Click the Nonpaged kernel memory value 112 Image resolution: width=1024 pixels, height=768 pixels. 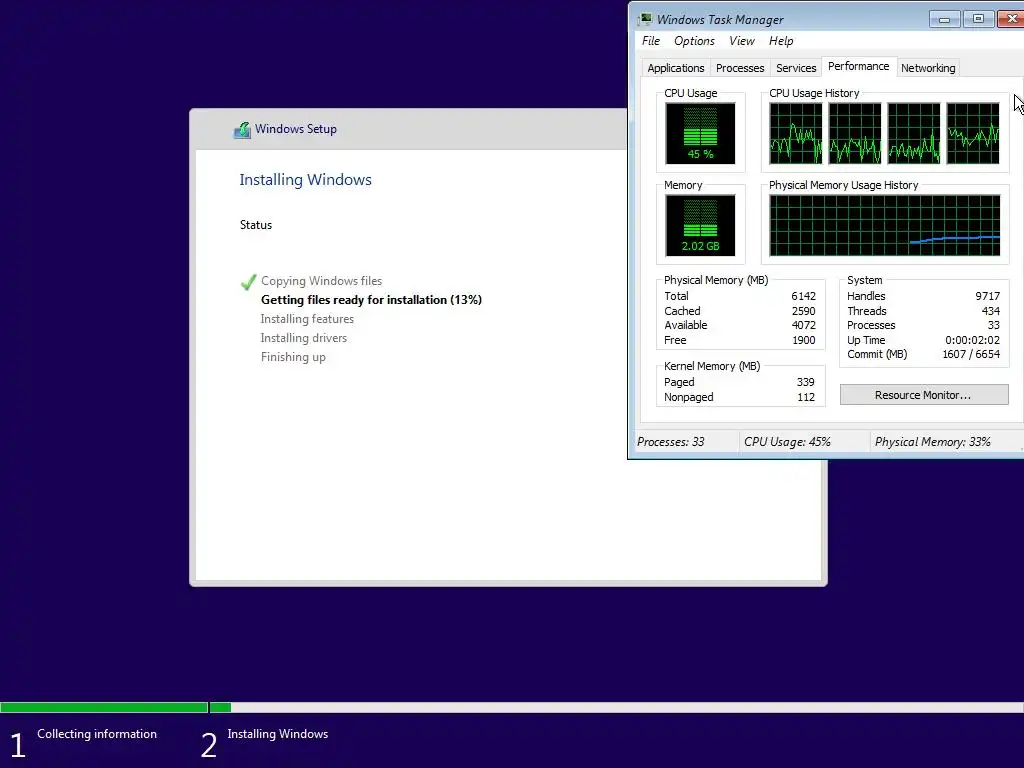(x=806, y=397)
